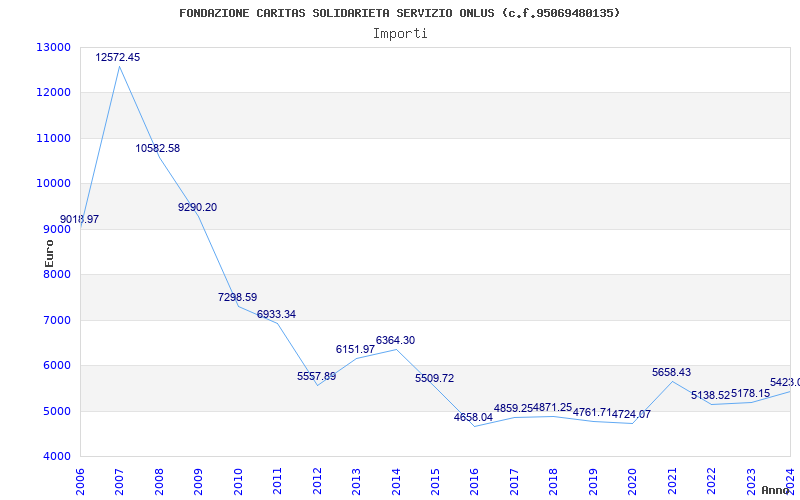Image resolution: width=800 pixels, height=500 pixels.
Task: Click the 5178.15 data label
Action: click(751, 393)
